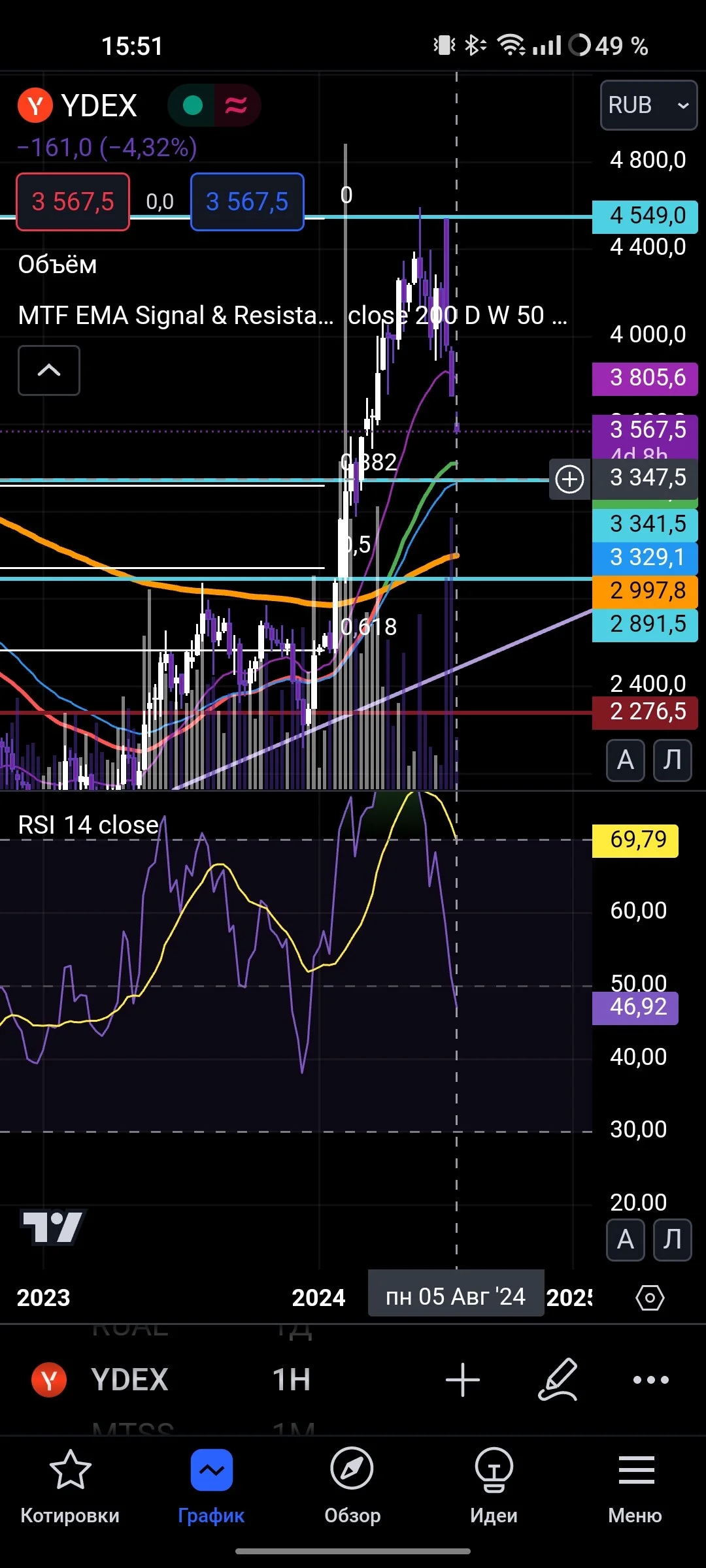Open drawing tools pencil icon
Viewport: 706px width, 1568px height.
click(x=558, y=1380)
